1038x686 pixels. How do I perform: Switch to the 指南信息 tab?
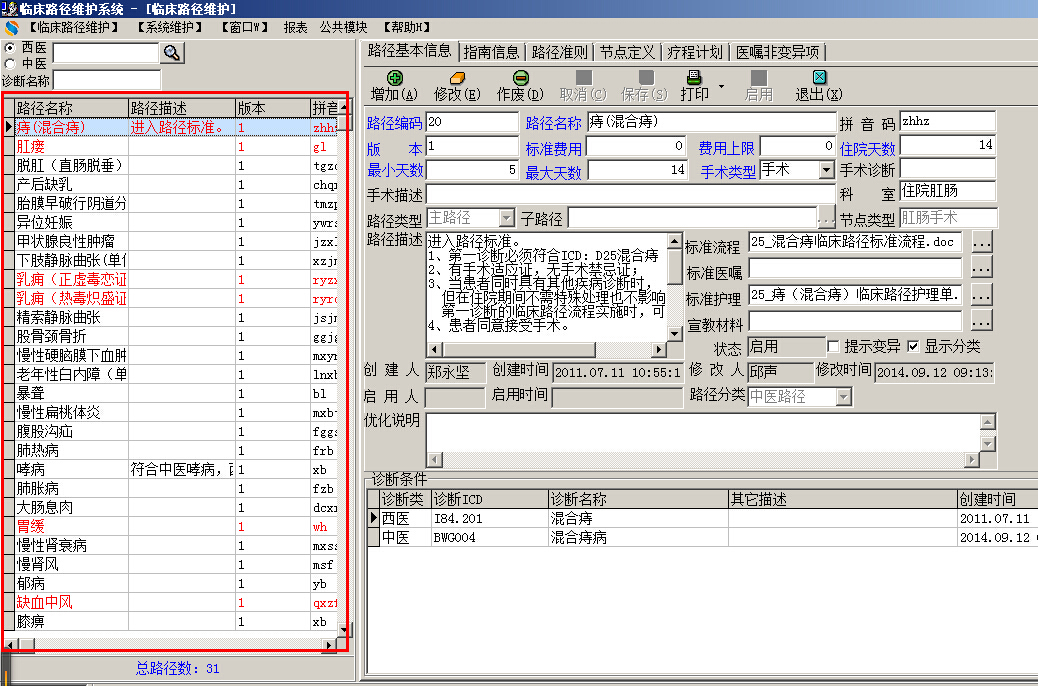tap(491, 52)
